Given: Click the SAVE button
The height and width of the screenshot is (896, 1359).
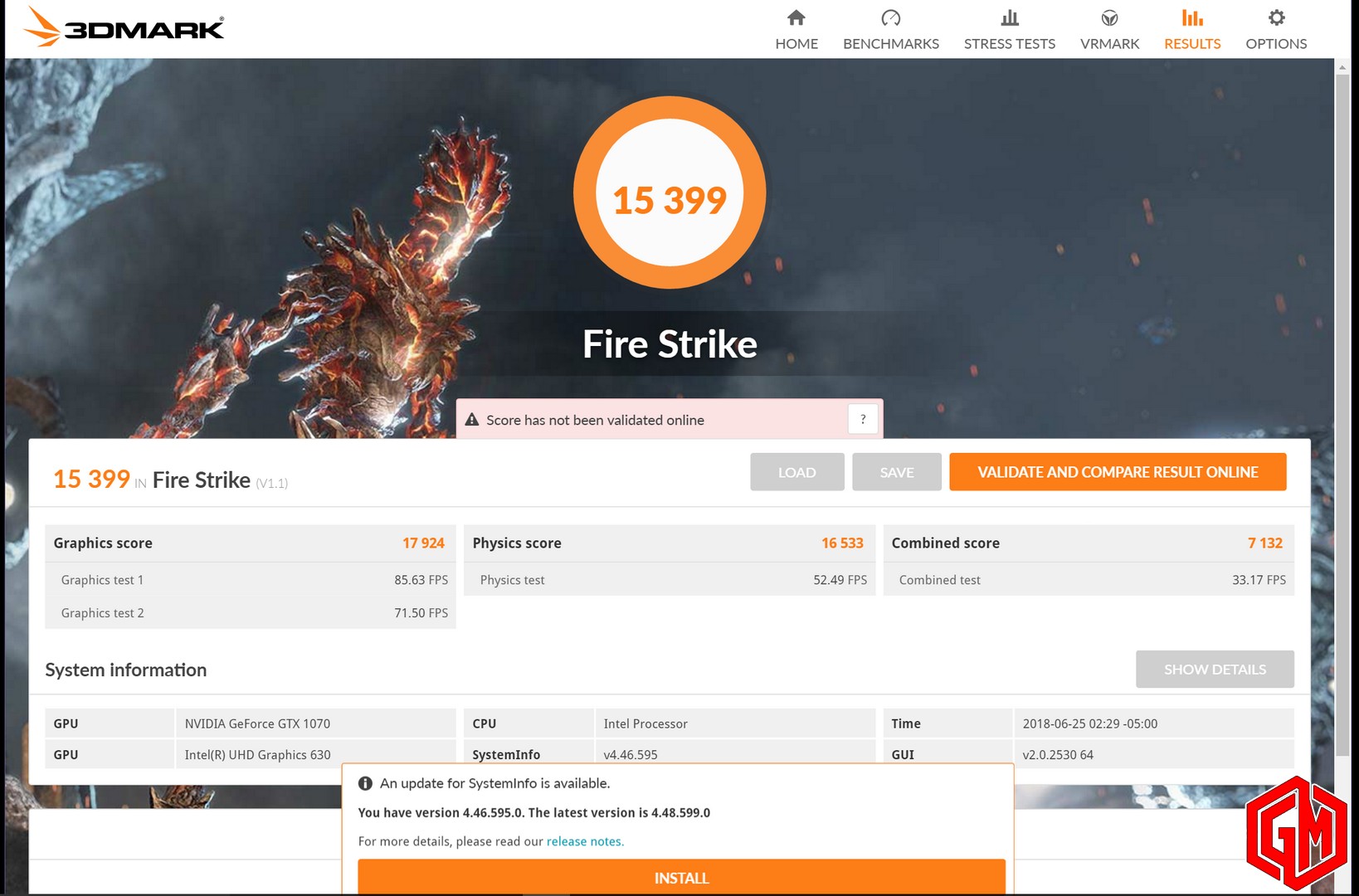Looking at the screenshot, I should [896, 472].
